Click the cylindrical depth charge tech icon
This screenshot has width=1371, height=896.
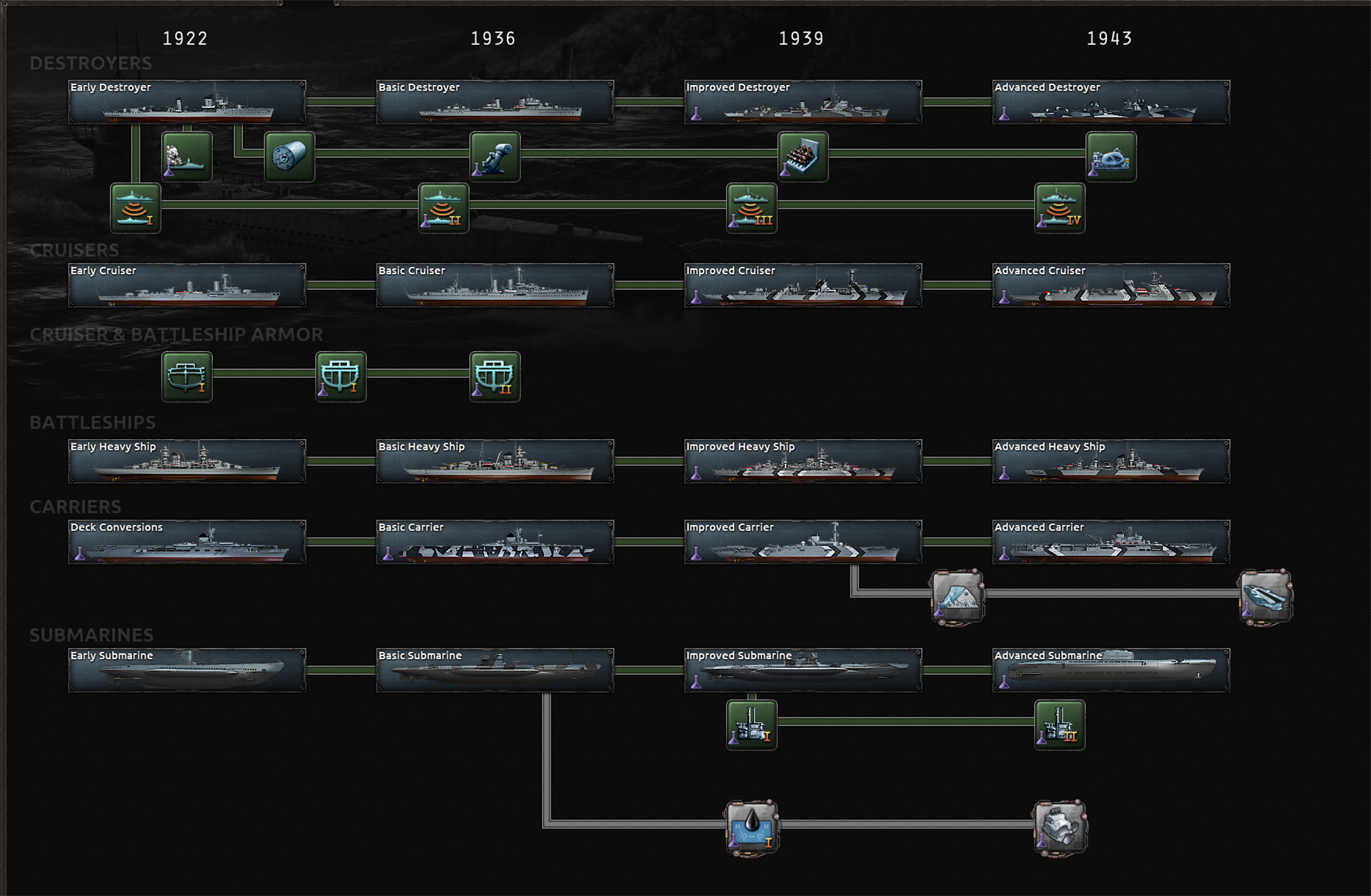pos(289,156)
